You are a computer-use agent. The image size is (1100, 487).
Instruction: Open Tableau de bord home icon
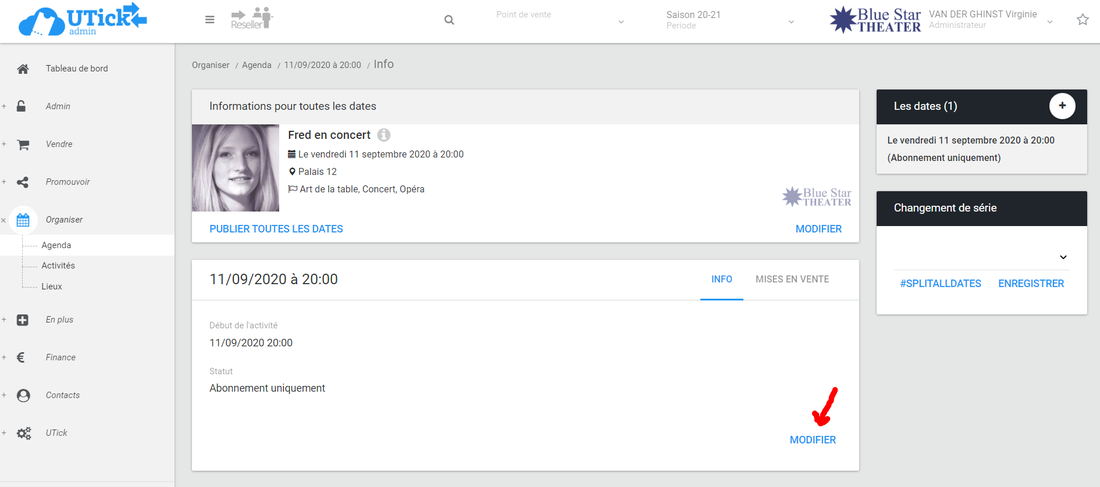tap(23, 69)
